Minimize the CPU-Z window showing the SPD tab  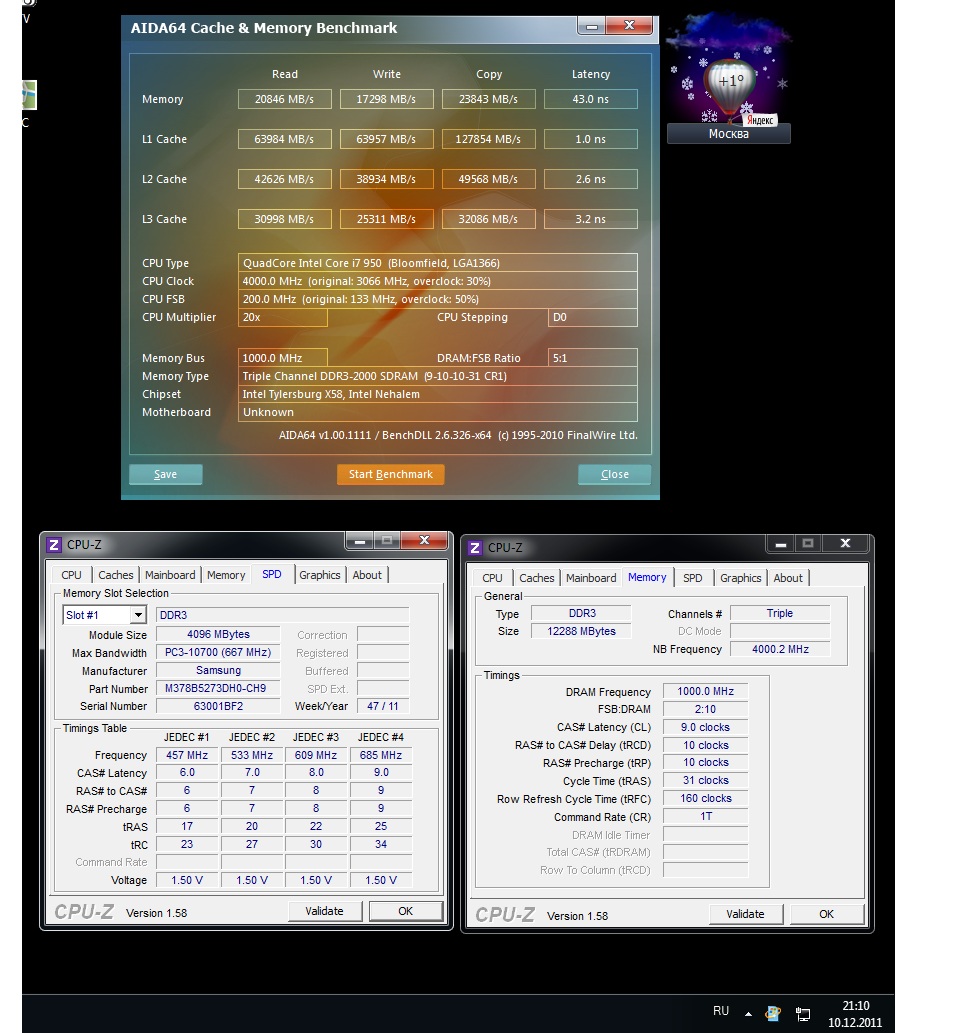coord(360,541)
